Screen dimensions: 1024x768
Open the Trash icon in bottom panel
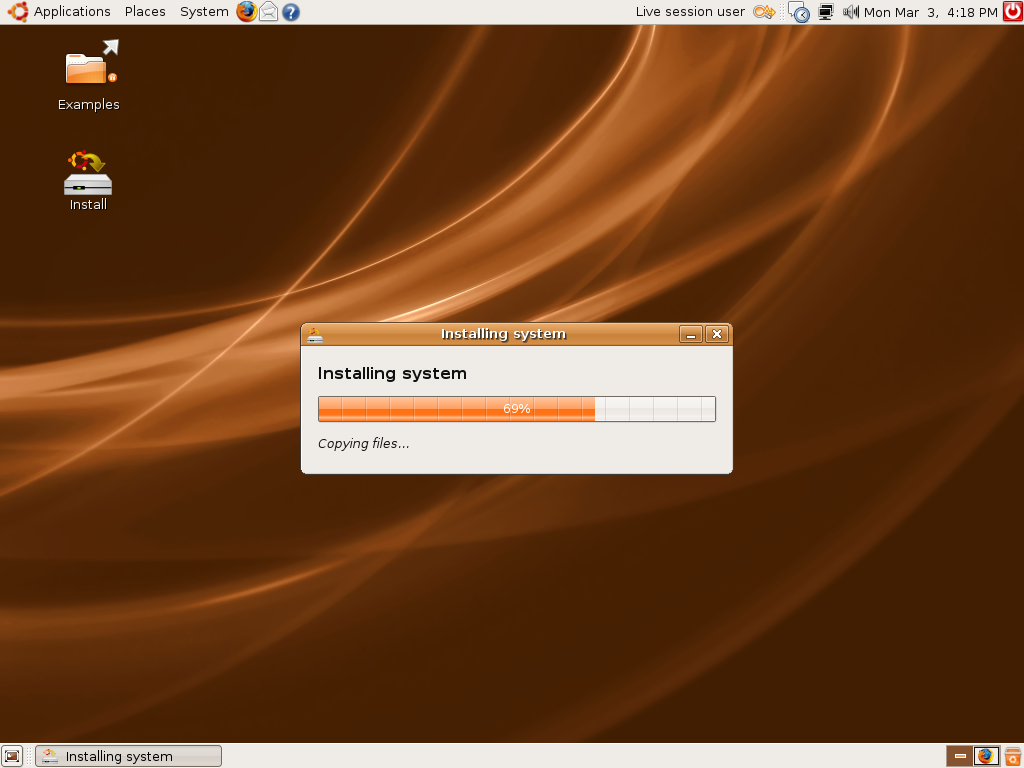coord(1013,756)
